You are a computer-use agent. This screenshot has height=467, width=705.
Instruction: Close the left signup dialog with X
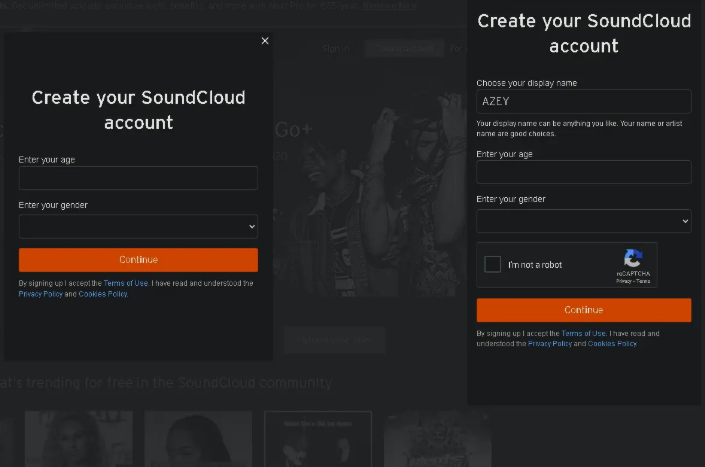pos(265,41)
